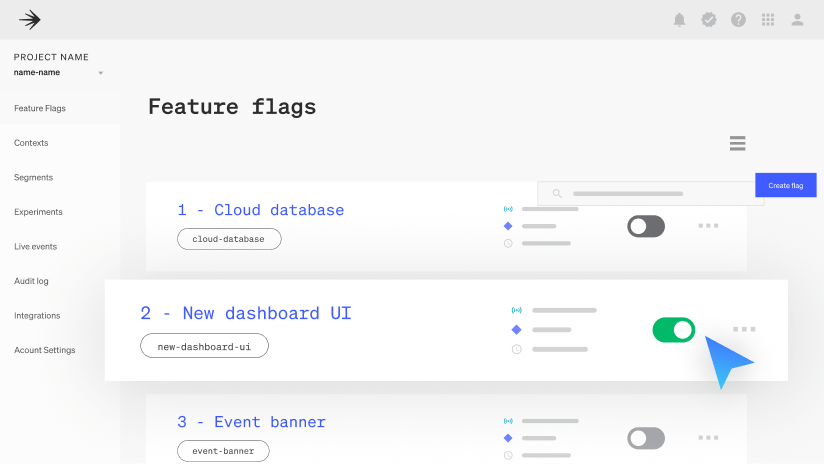The height and width of the screenshot is (464, 824).
Task: Enable the Cloud database flag toggle
Action: 646,226
